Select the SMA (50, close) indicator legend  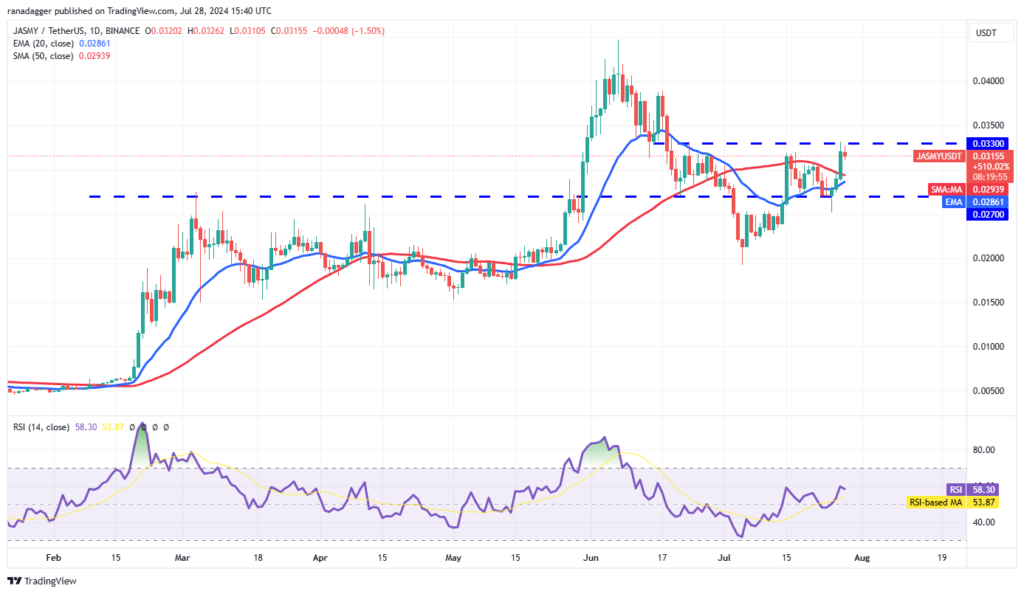(43, 57)
